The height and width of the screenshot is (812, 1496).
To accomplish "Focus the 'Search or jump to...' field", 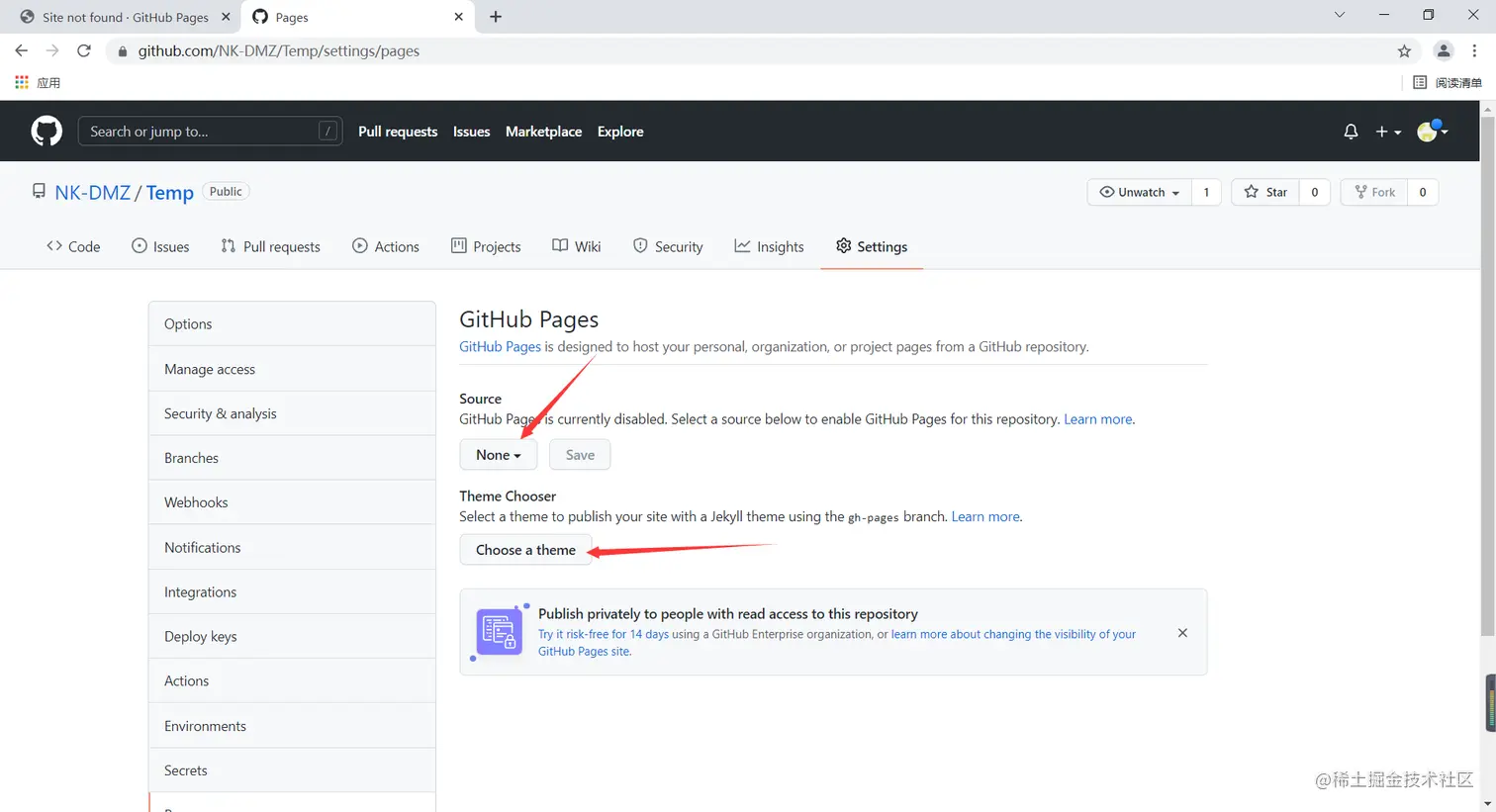I will pyautogui.click(x=211, y=132).
